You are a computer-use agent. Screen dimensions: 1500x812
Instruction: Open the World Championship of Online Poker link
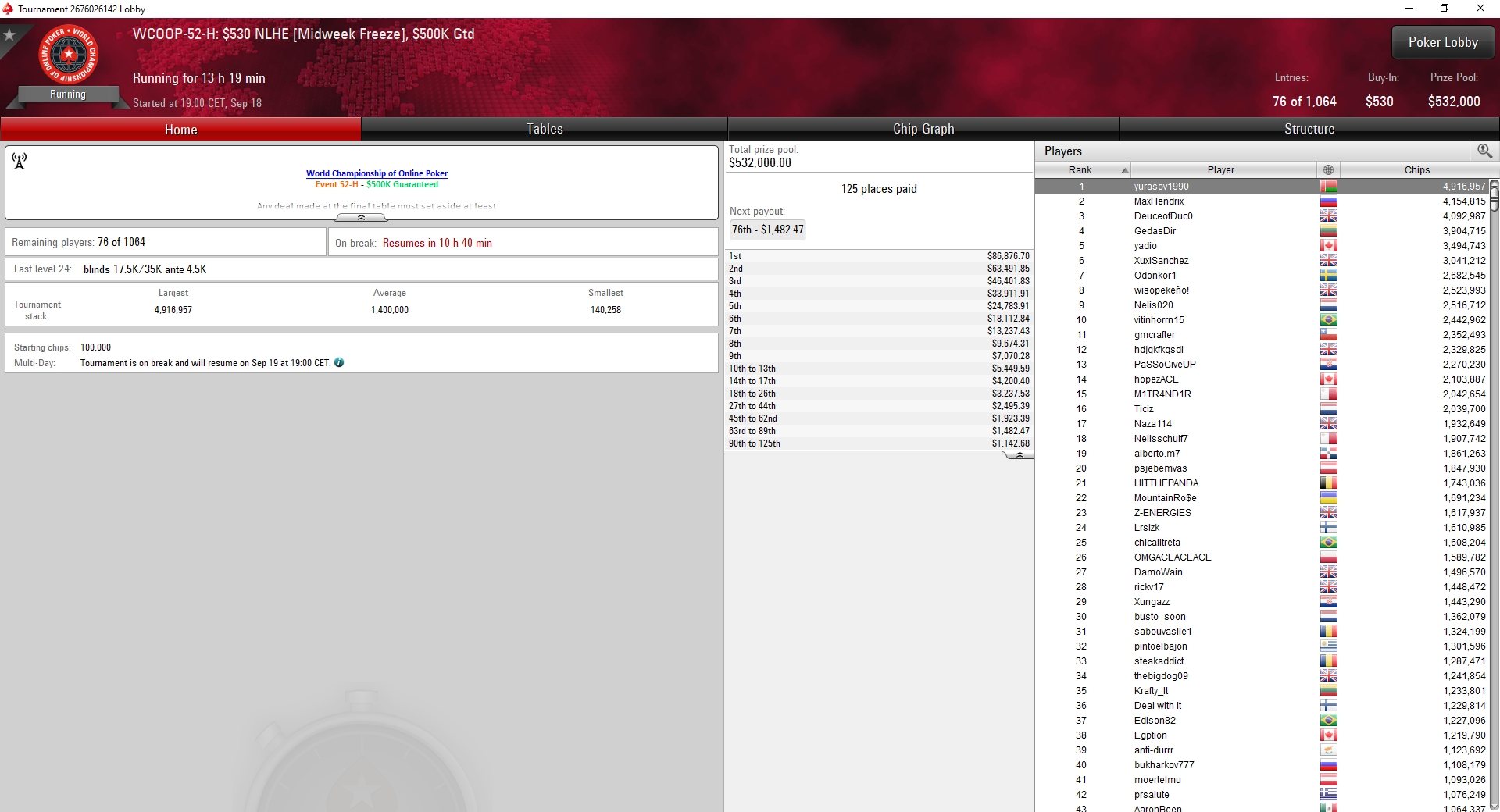tap(377, 173)
